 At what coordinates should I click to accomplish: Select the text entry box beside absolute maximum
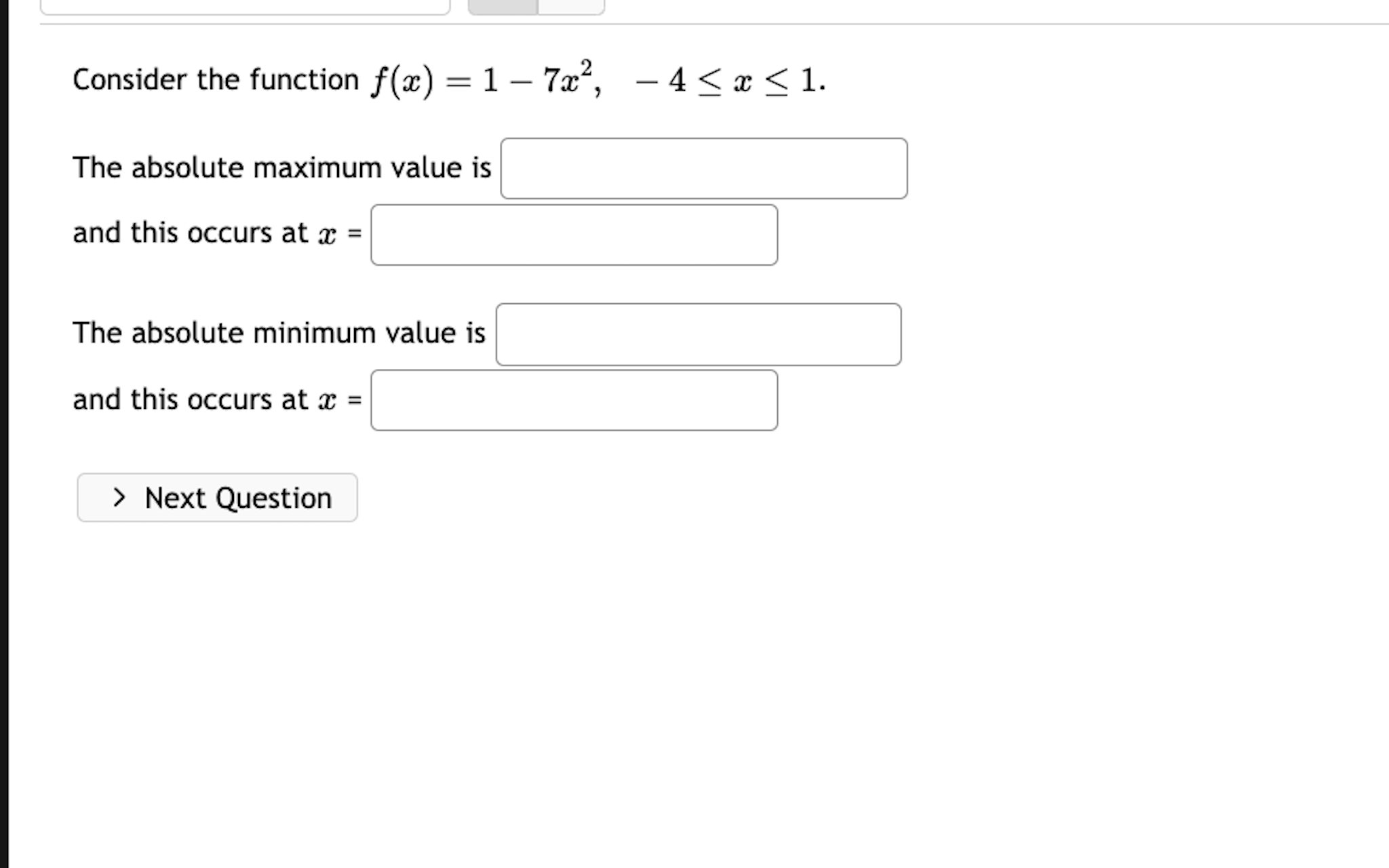click(x=703, y=167)
